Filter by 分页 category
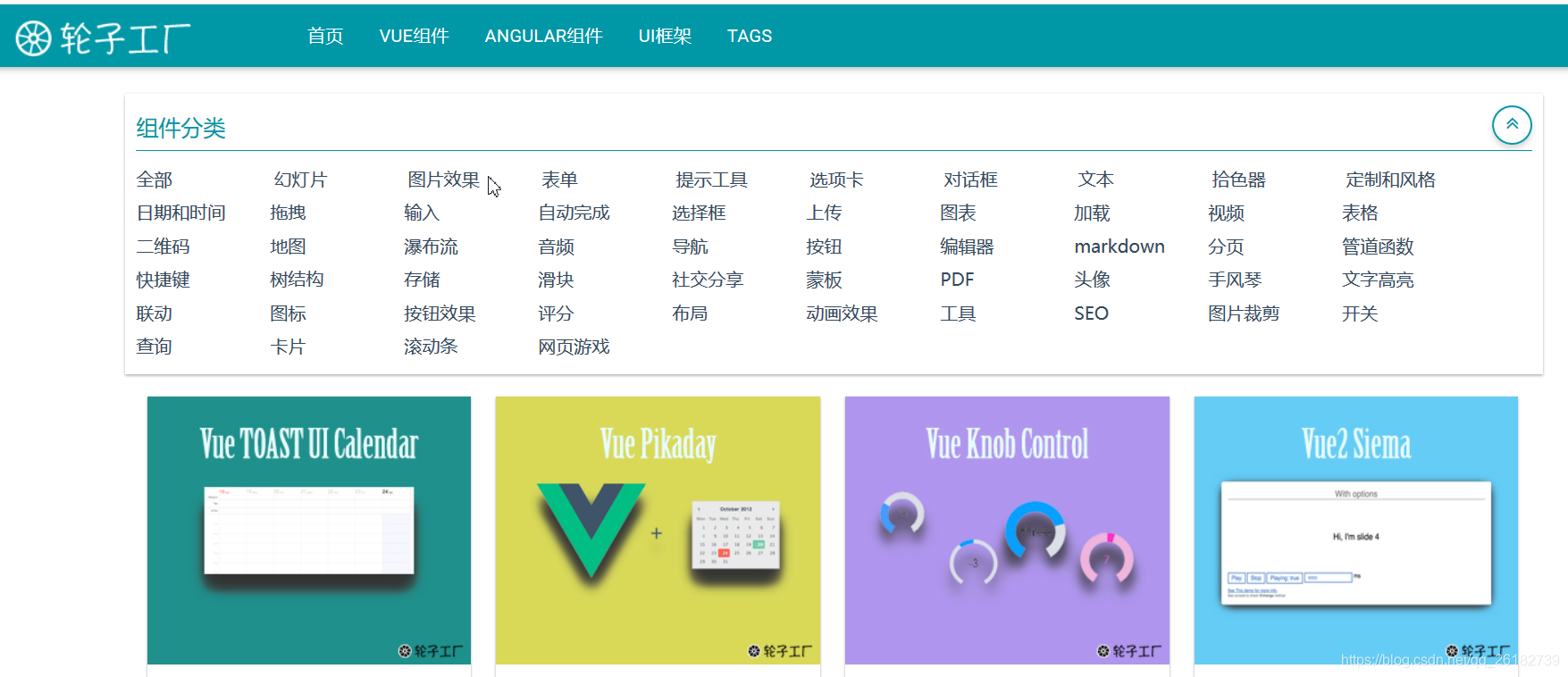The width and height of the screenshot is (1568, 677). coord(1226,247)
